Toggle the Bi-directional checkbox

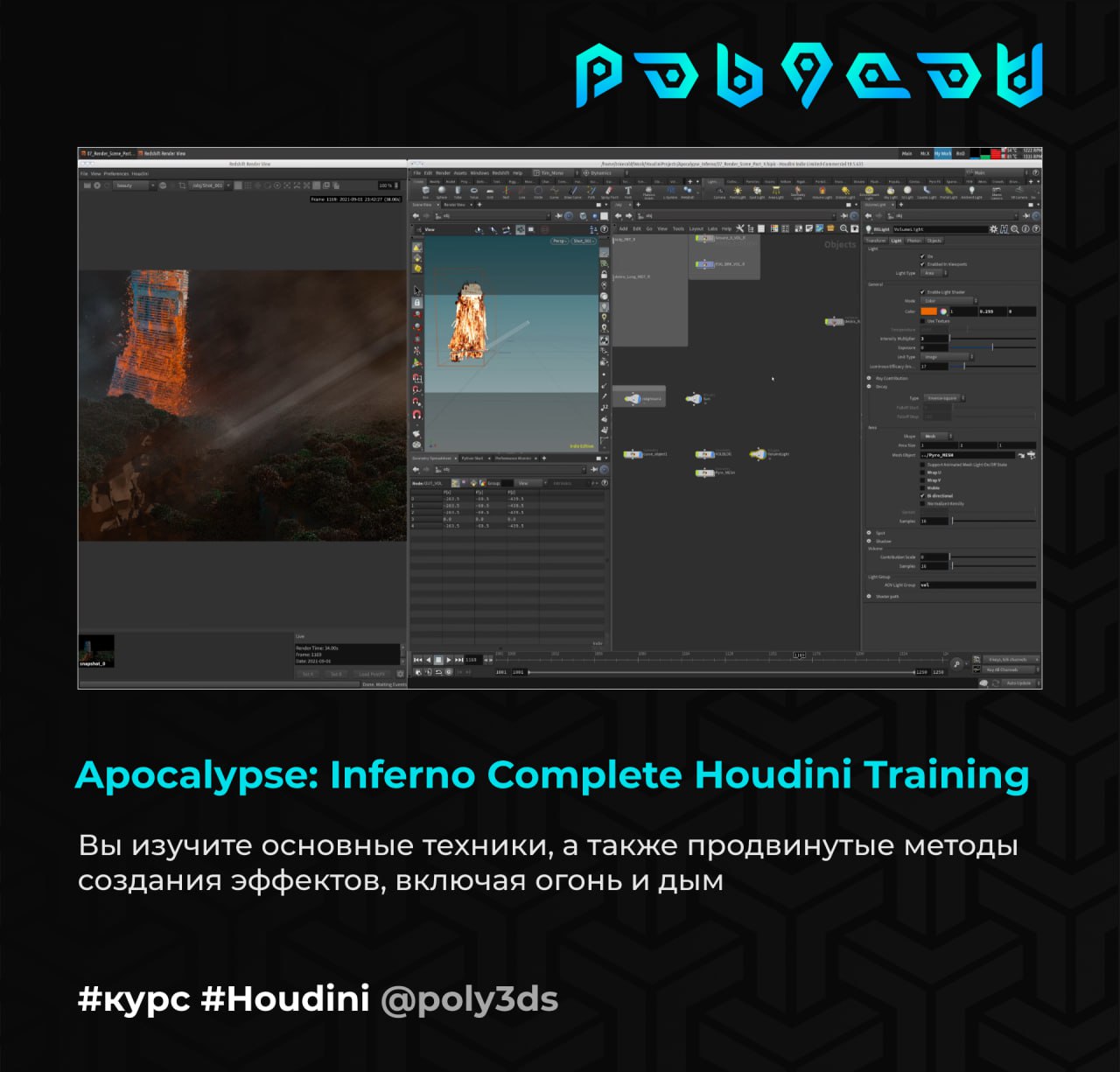[922, 496]
